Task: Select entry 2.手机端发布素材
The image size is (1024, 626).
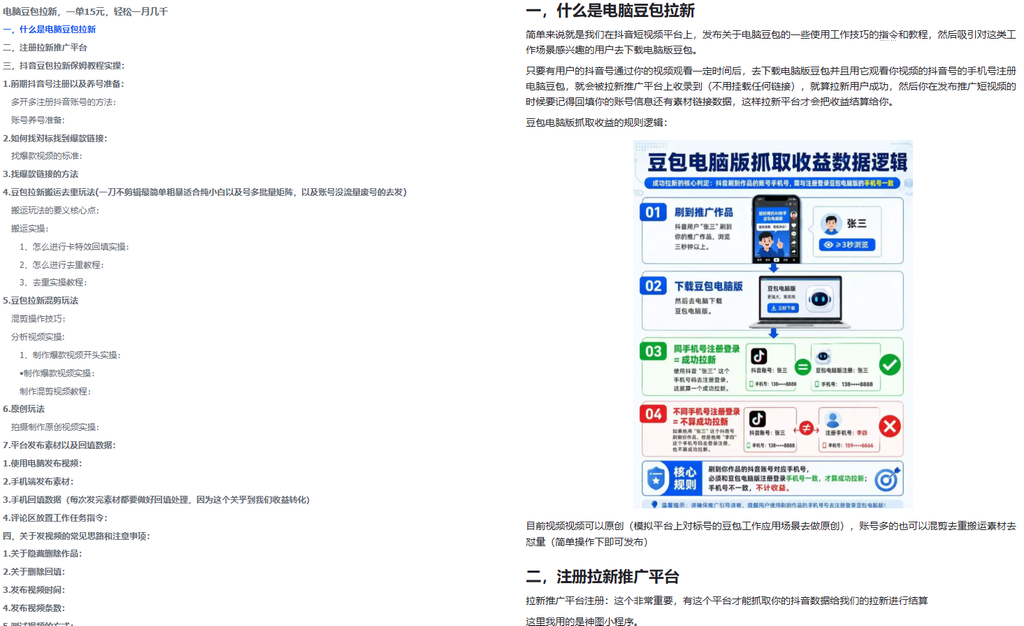Action: coord(39,482)
